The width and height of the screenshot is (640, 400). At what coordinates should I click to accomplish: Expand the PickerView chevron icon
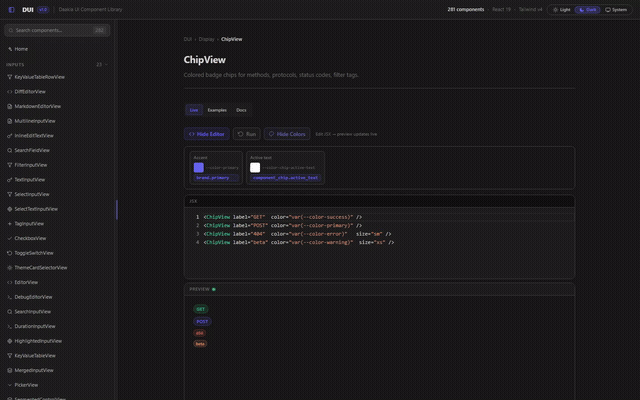click(x=9, y=385)
